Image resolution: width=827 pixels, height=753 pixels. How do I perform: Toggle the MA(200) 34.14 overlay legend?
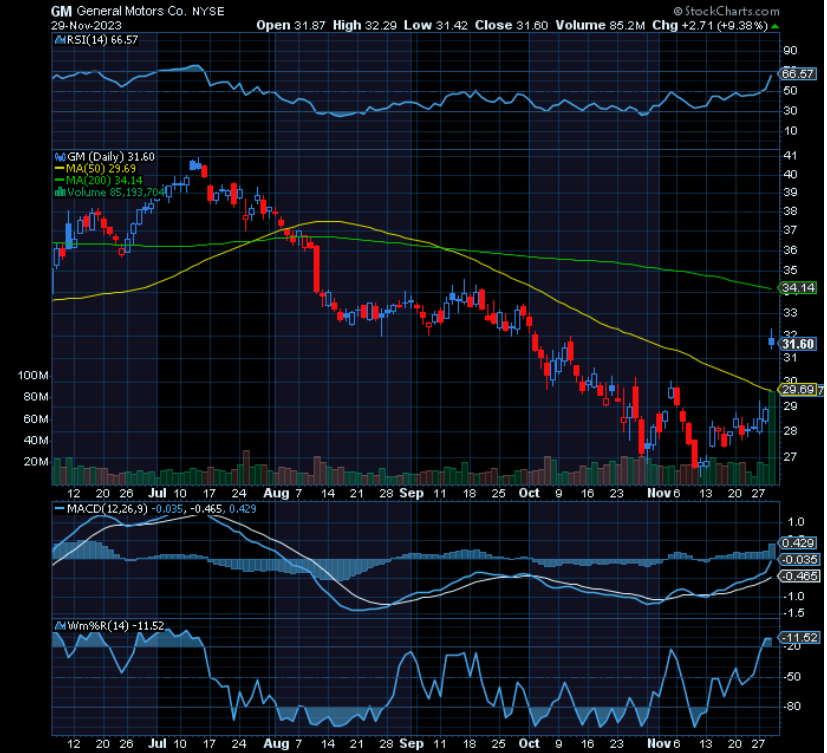pos(103,179)
